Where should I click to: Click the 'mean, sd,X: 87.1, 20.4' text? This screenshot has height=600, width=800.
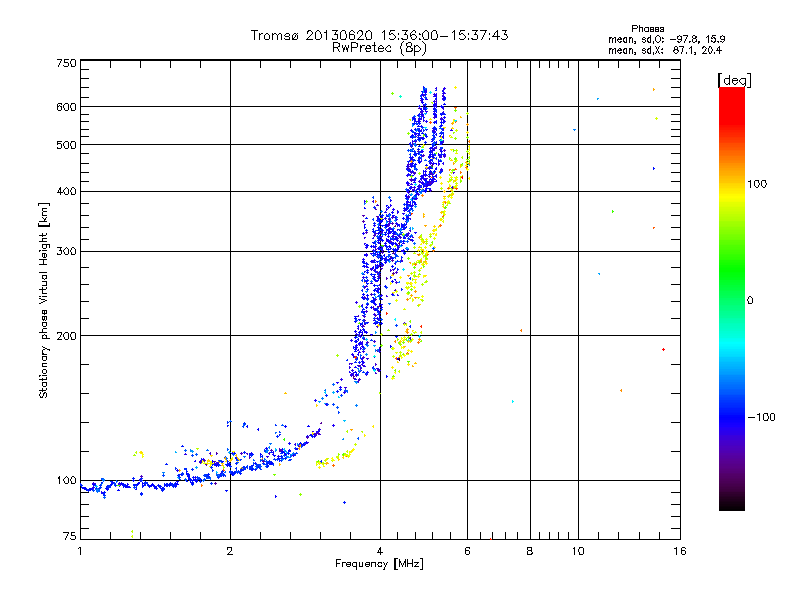(x=665, y=50)
